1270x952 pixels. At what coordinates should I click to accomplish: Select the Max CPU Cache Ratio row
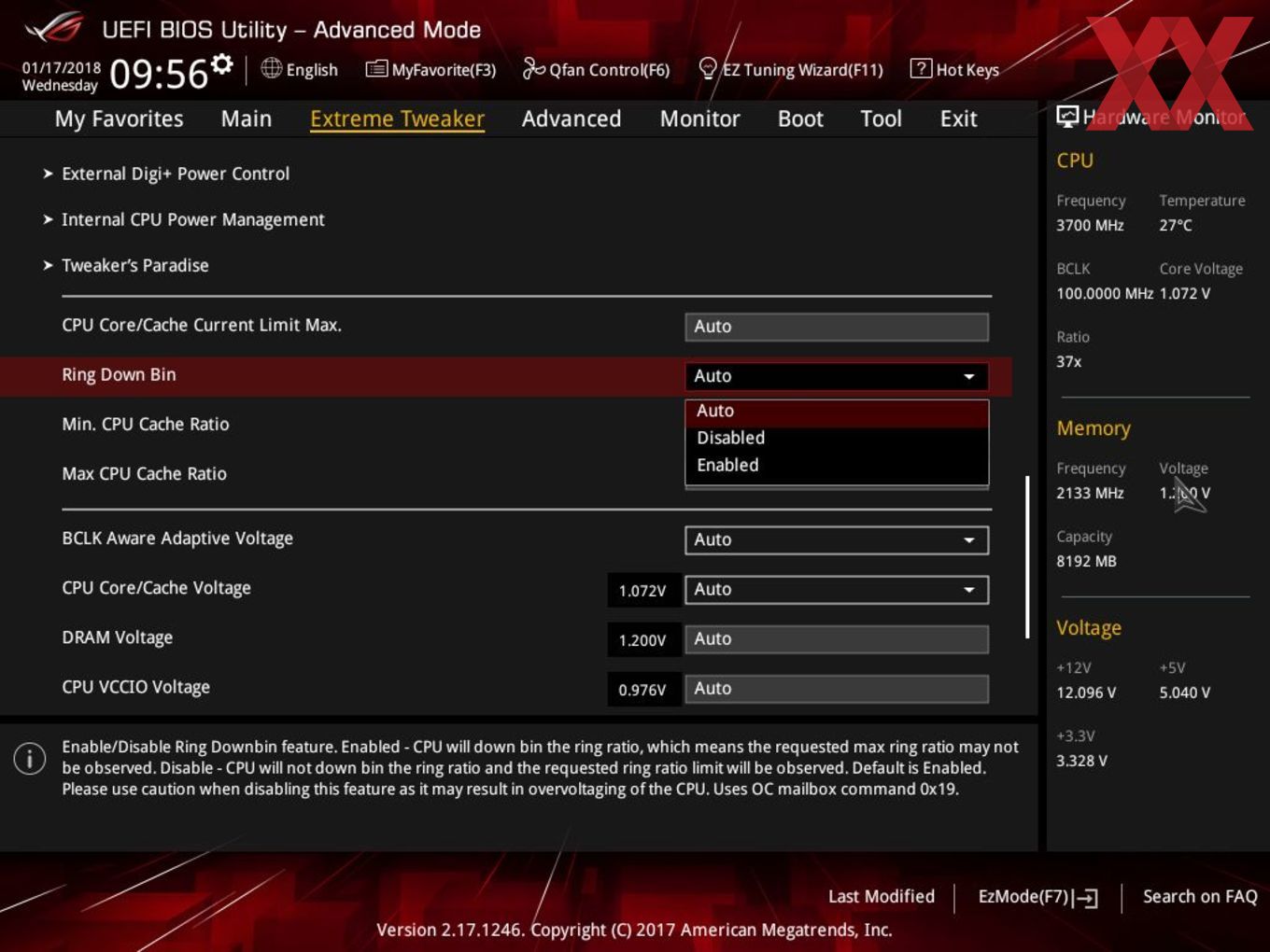[x=144, y=474]
